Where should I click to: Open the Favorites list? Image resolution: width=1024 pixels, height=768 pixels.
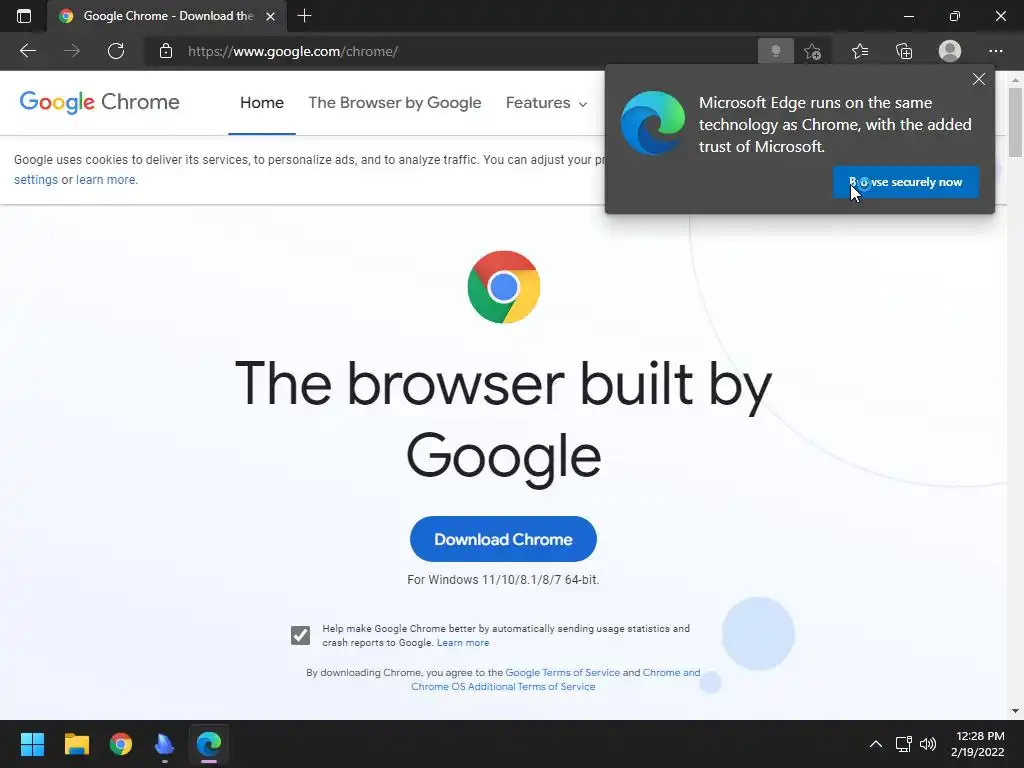coord(860,51)
